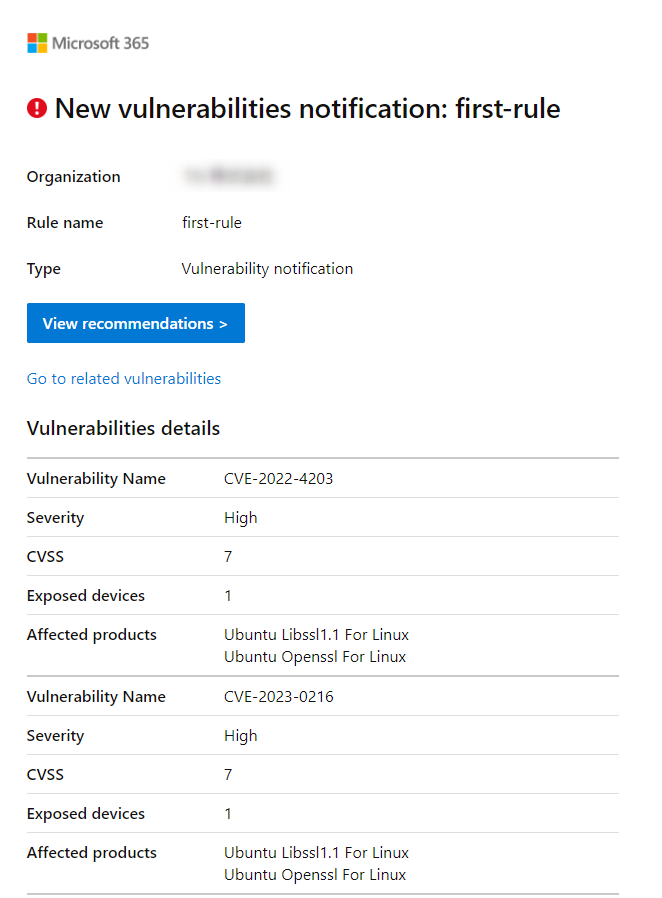Click High severity of CVE-2023-0216
Image resolution: width=662 pixels, height=898 pixels.
point(241,736)
